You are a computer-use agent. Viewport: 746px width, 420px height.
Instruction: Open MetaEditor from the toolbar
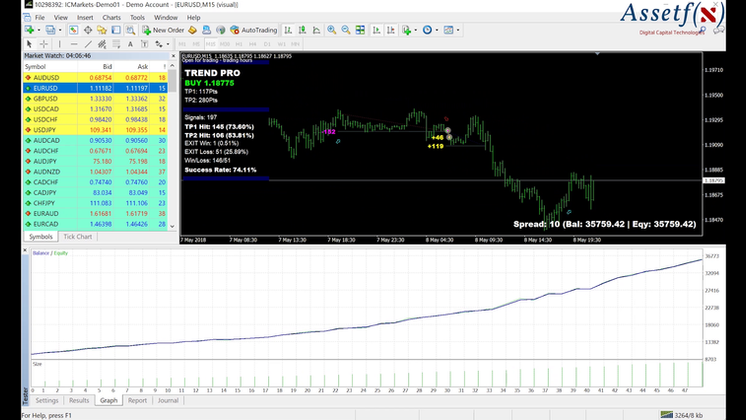192,30
